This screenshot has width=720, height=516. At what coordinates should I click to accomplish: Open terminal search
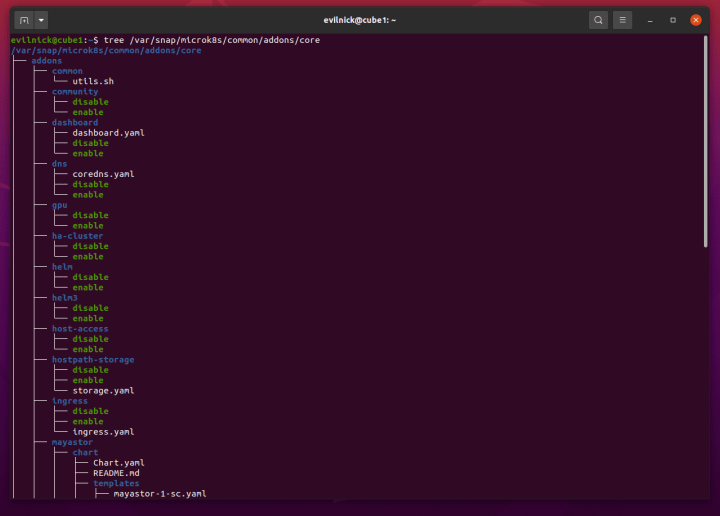click(598, 20)
